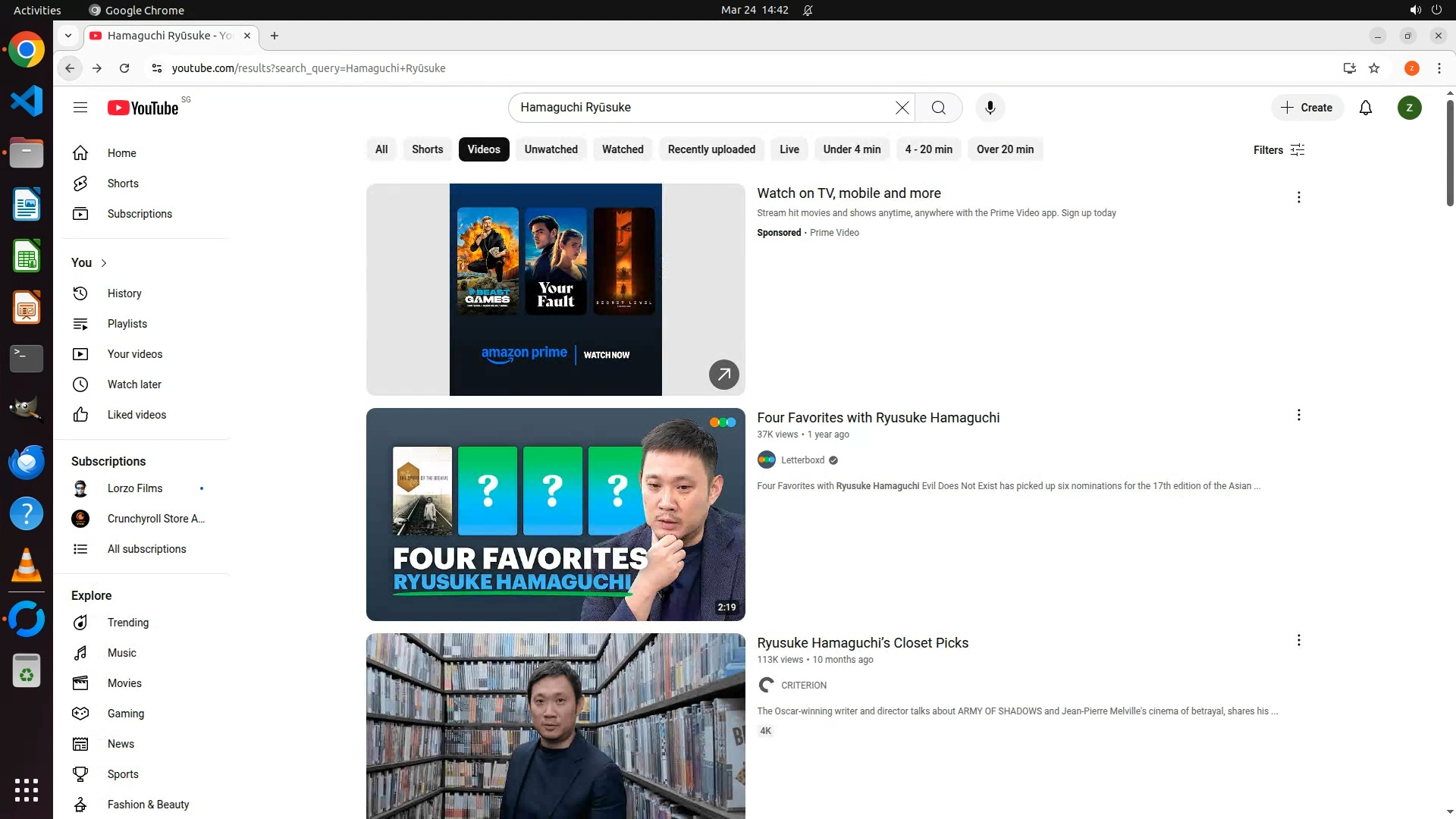The image size is (1456, 819).
Task: Open Chrome tab search dropdown arrow
Action: tap(68, 36)
